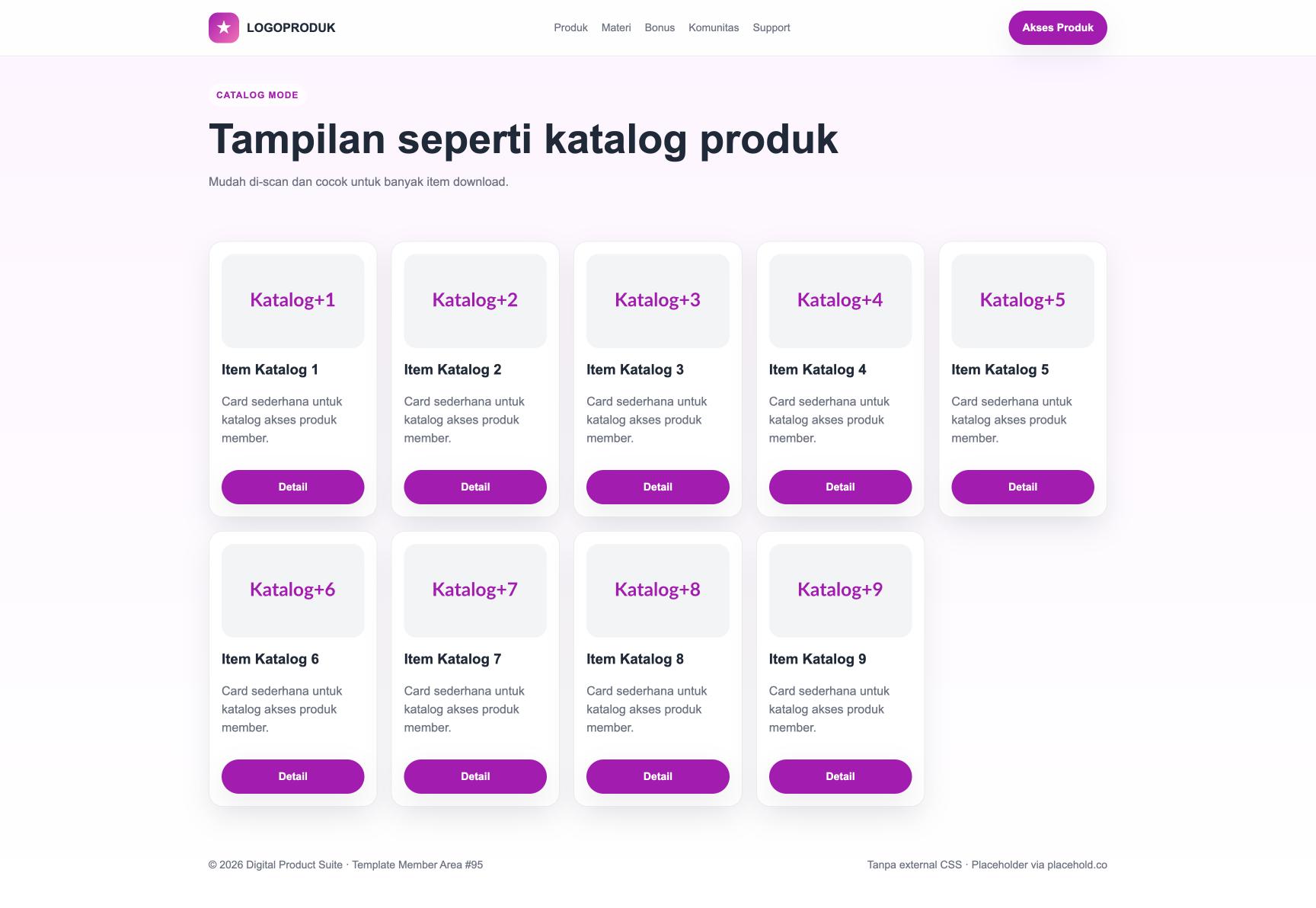Open the Bonus nav link
Screen dimensions: 1316x908
click(660, 28)
